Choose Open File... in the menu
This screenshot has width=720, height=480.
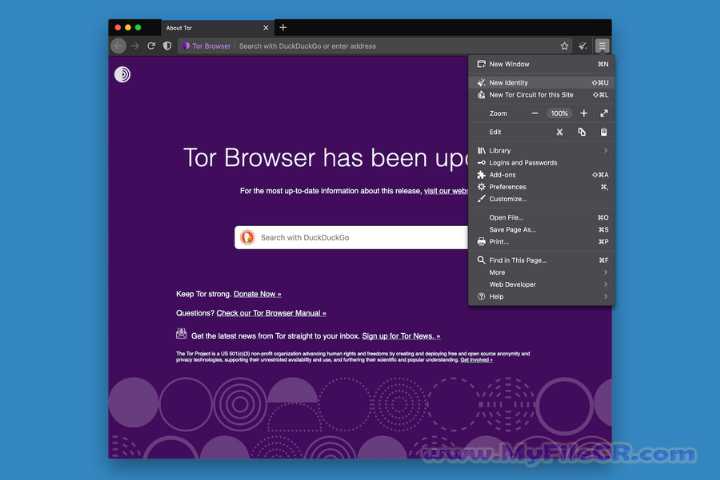(x=541, y=218)
